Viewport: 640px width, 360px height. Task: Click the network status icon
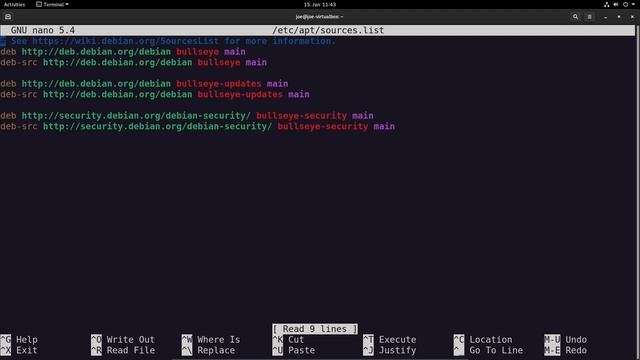(x=607, y=4)
